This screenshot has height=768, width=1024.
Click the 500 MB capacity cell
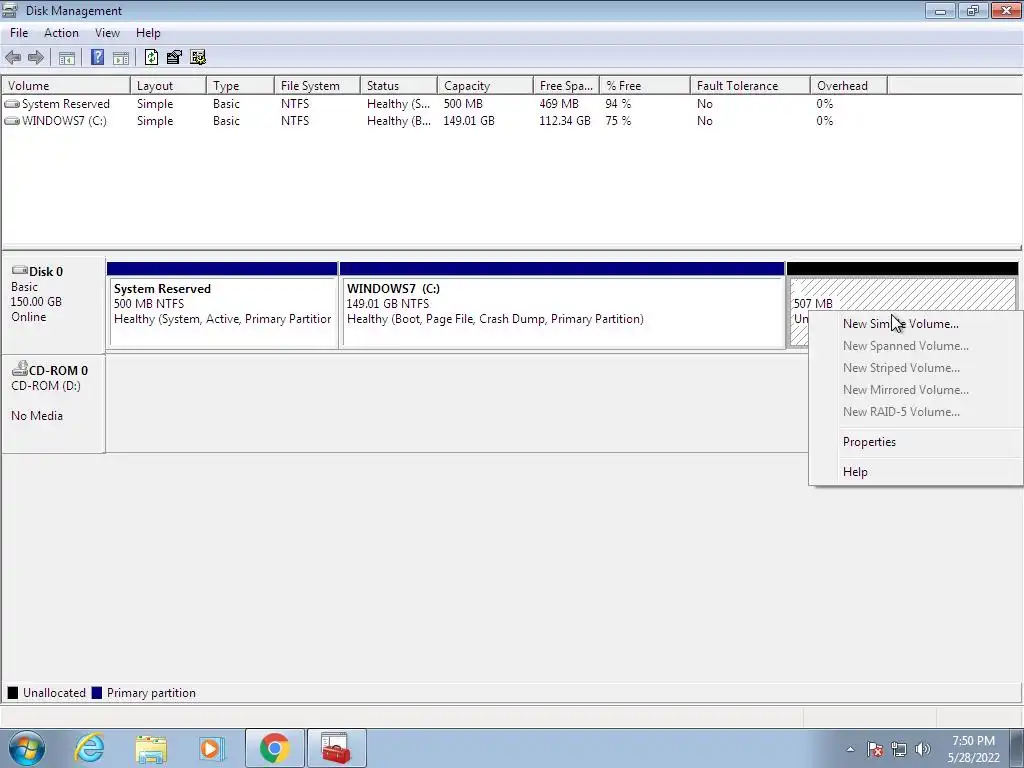tap(463, 104)
